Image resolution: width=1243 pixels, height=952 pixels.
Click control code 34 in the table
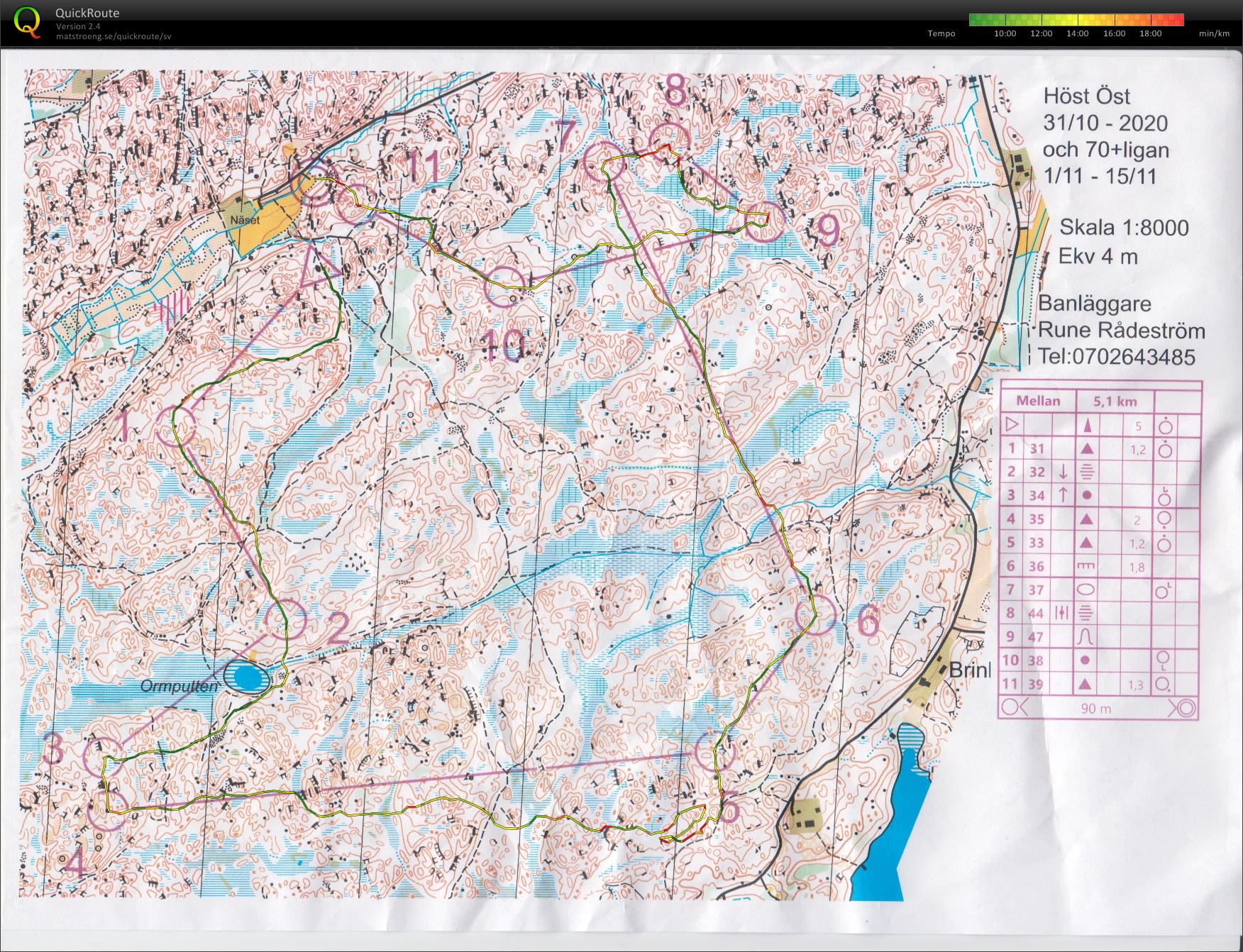tap(1037, 495)
